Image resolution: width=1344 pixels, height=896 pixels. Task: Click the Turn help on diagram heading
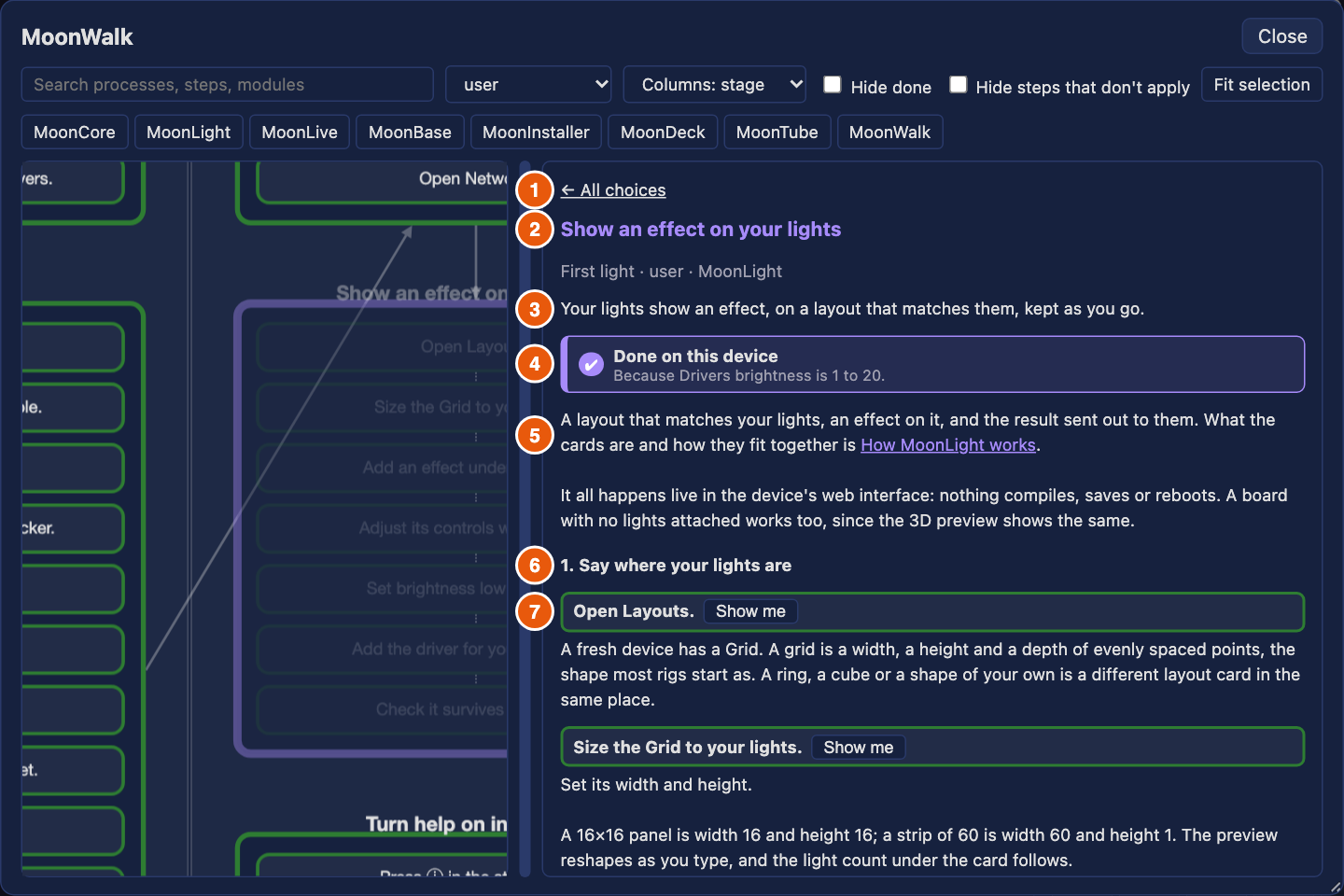coord(437,824)
